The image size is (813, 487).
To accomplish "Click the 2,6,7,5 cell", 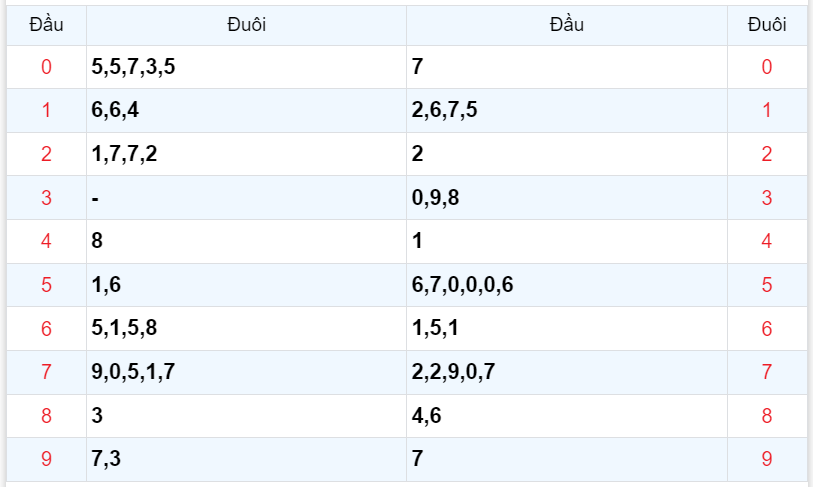I will click(444, 111).
